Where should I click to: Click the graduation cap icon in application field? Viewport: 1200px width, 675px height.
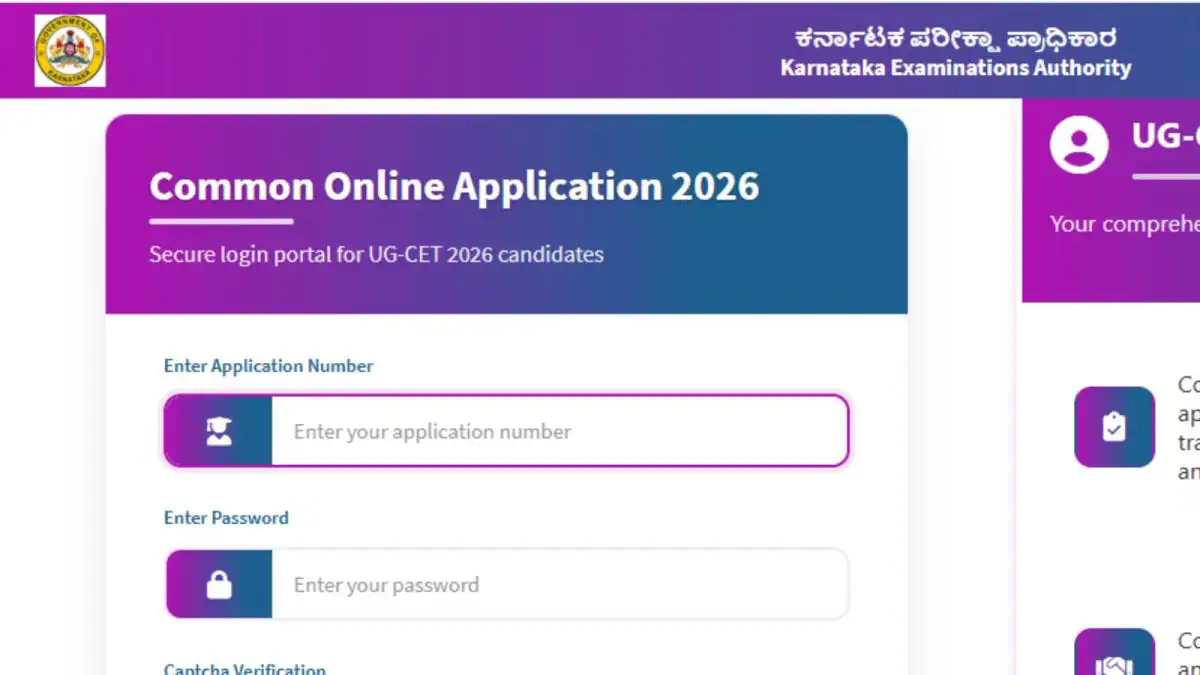point(218,430)
